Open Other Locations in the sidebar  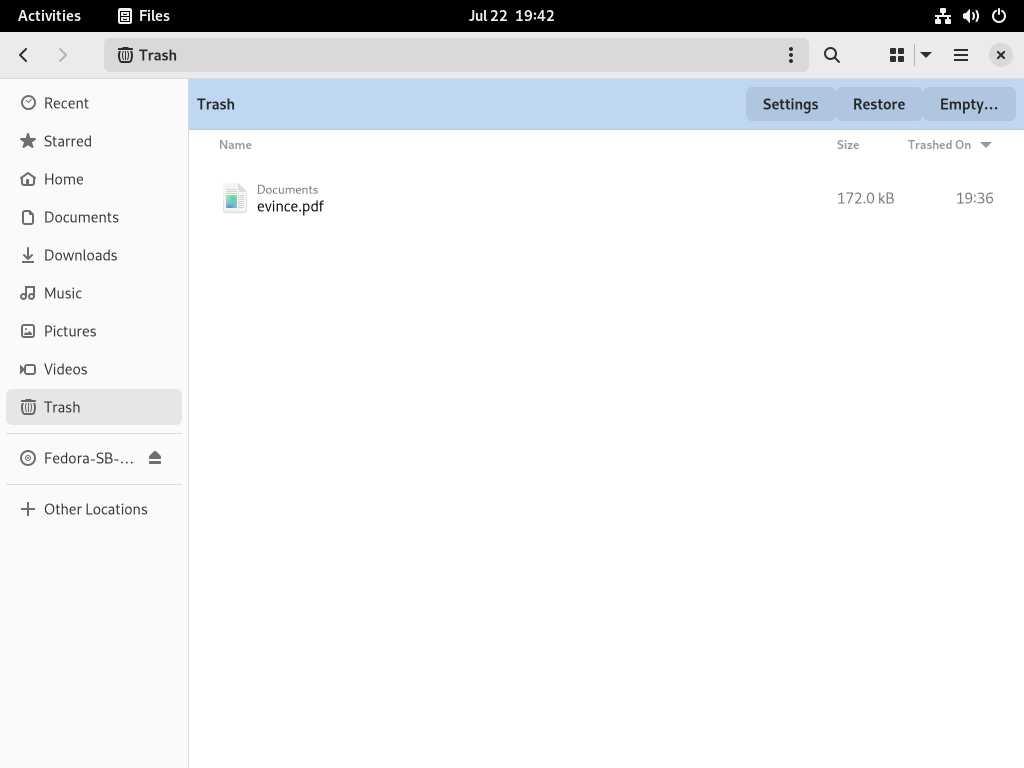[x=94, y=509]
